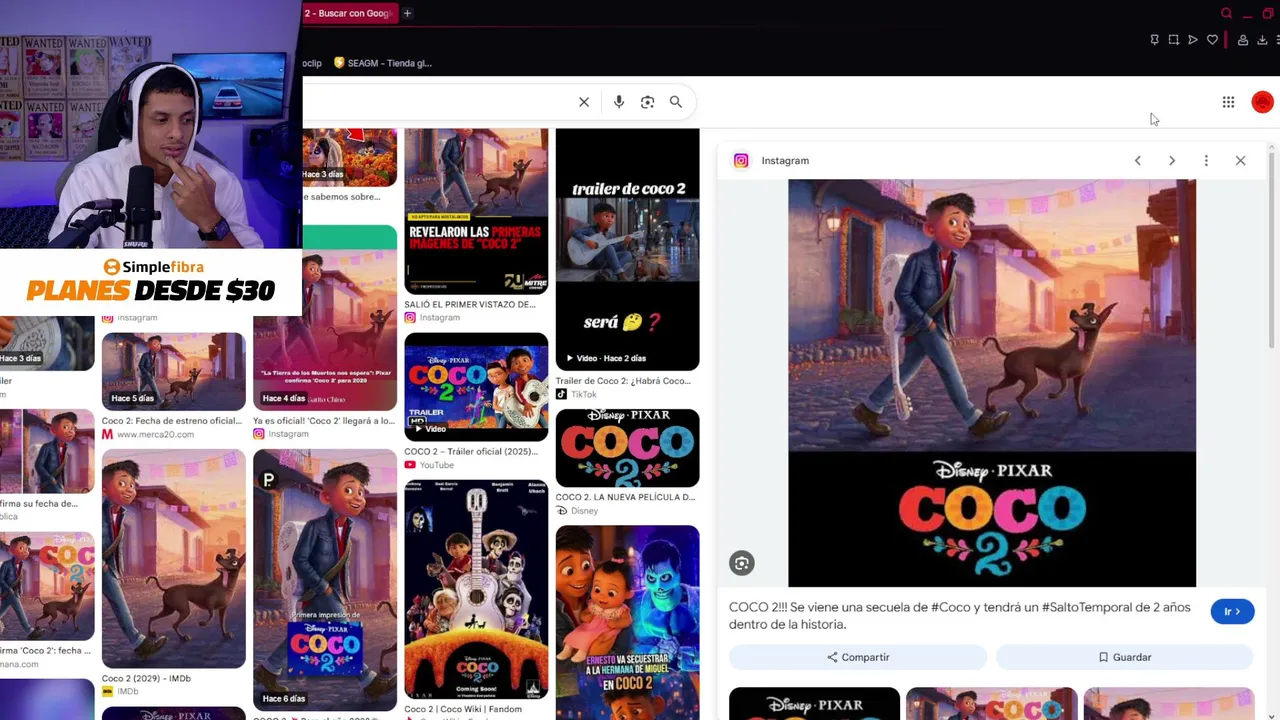The height and width of the screenshot is (720, 1280).
Task: Click the red search icon in the title bar
Action: pos(1226,13)
